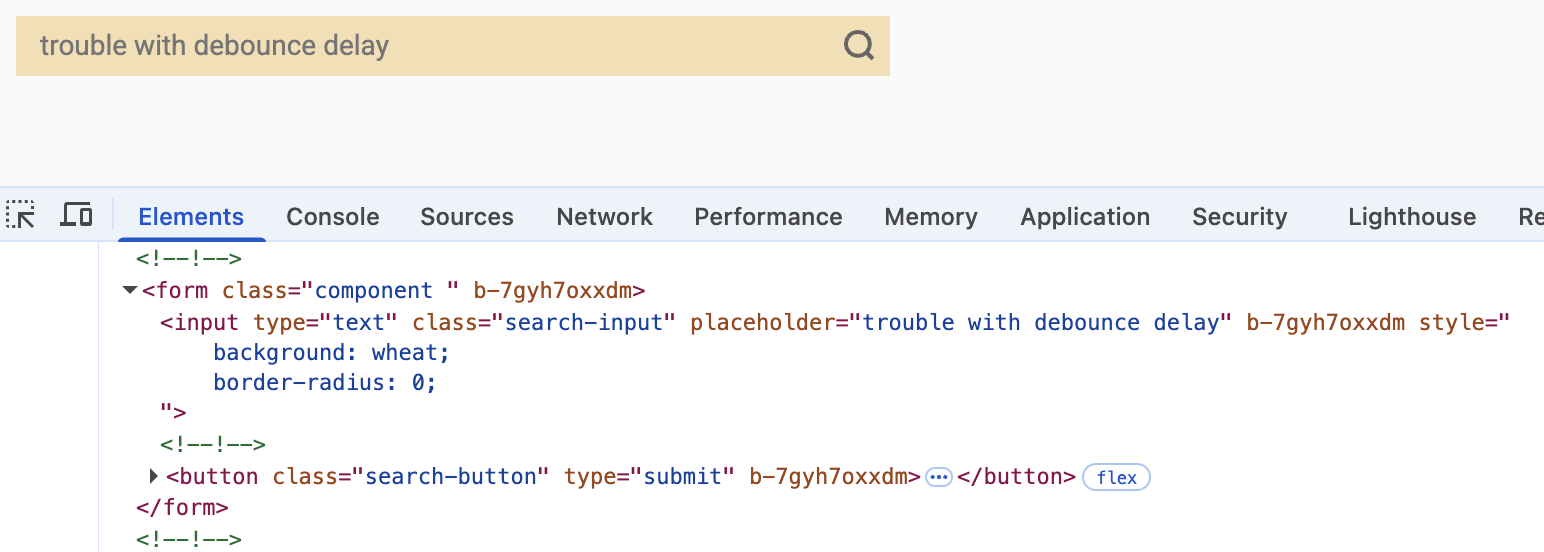Select the closing form tag line
The width and height of the screenshot is (1544, 552).
tap(183, 507)
